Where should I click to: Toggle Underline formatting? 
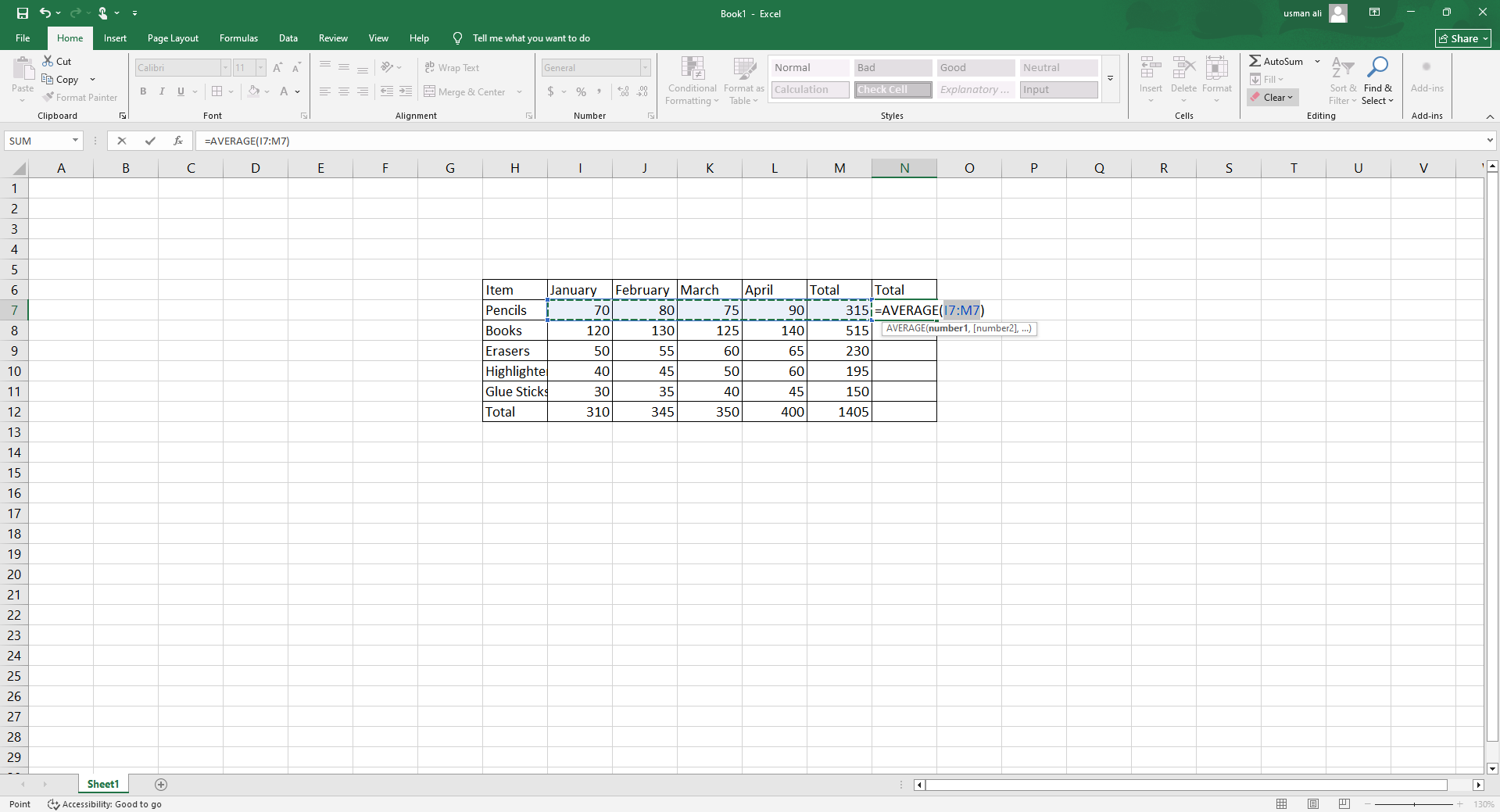click(181, 91)
